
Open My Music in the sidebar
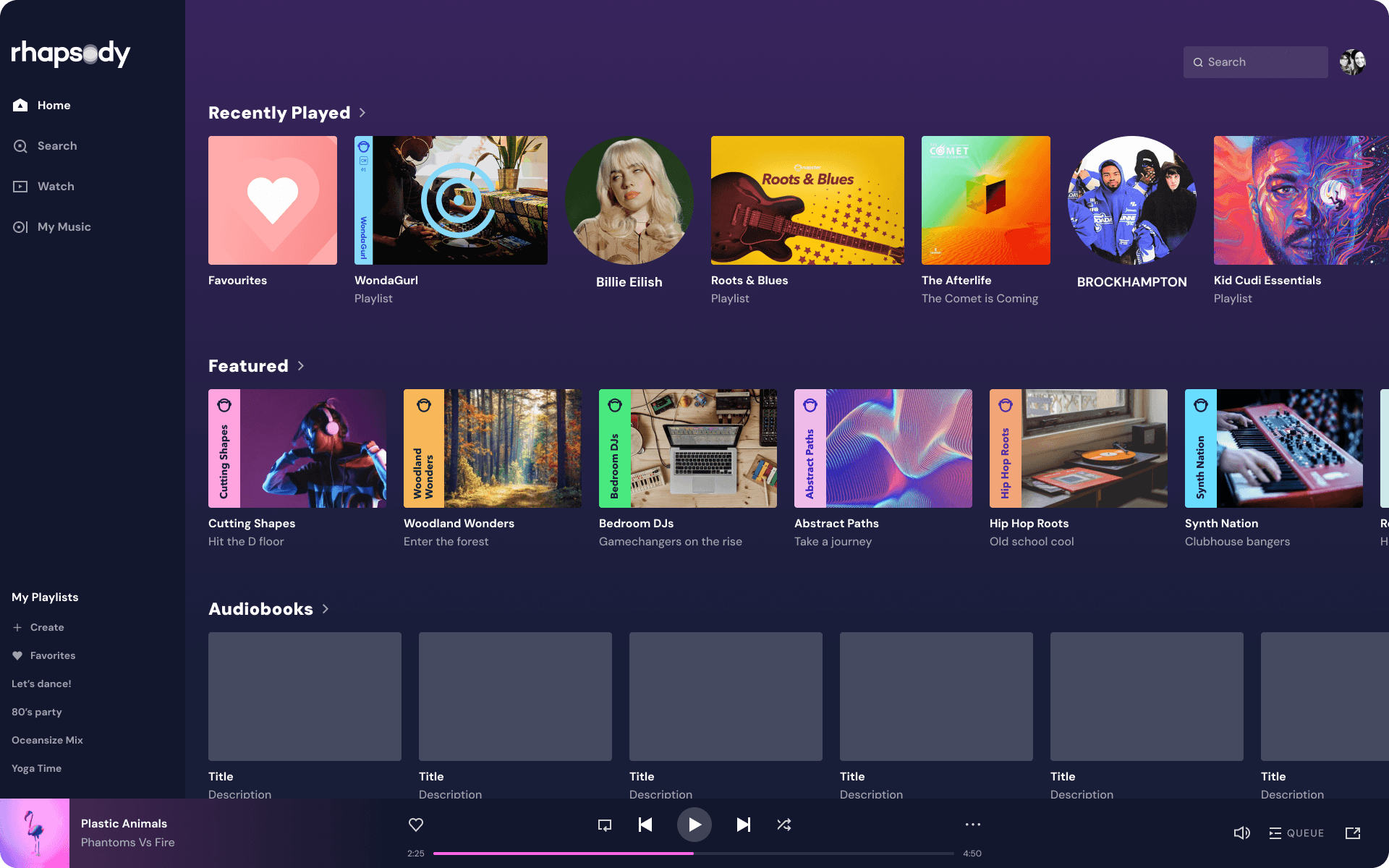coord(64,227)
